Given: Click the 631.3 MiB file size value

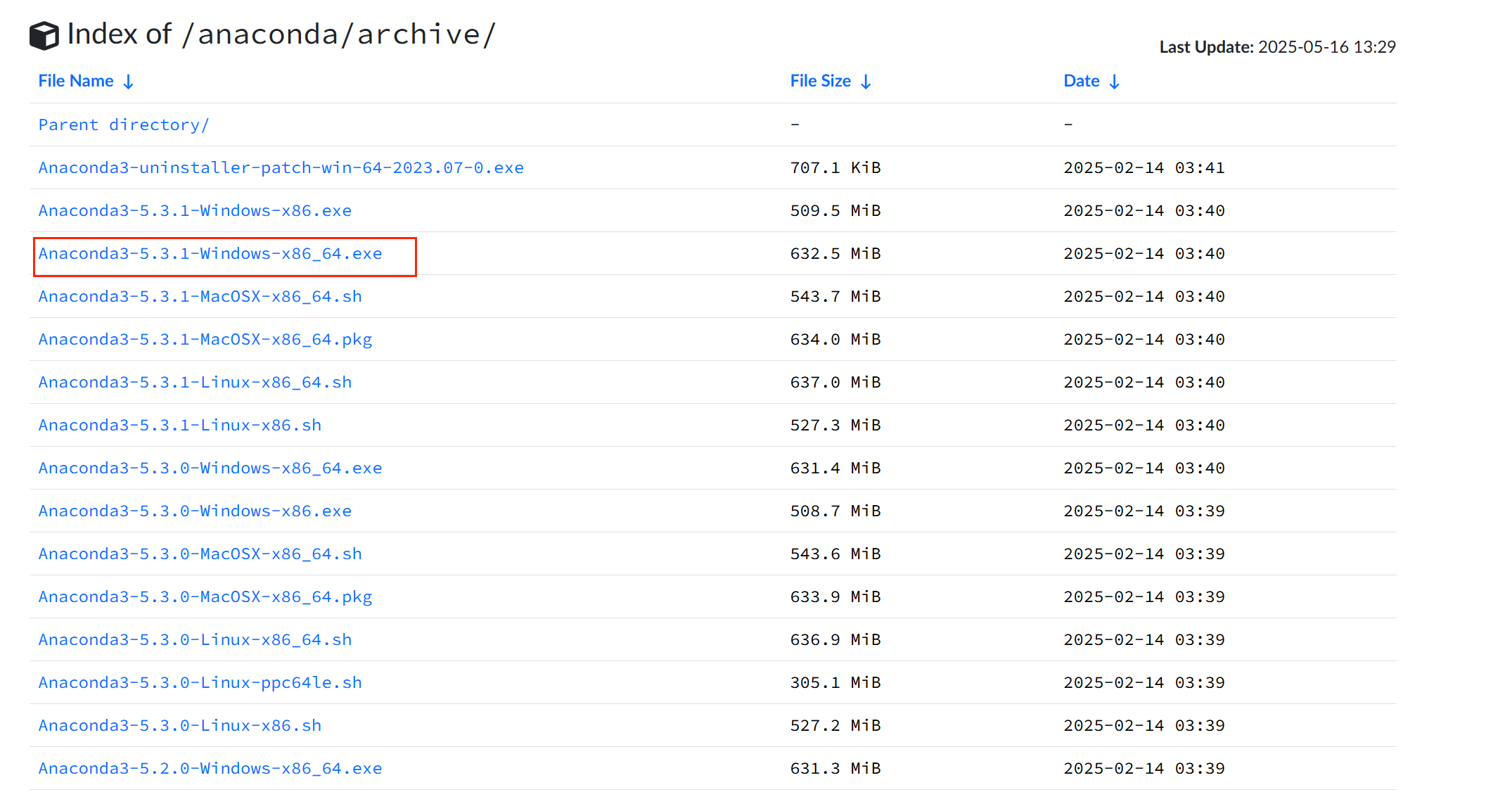Looking at the screenshot, I should (x=835, y=768).
